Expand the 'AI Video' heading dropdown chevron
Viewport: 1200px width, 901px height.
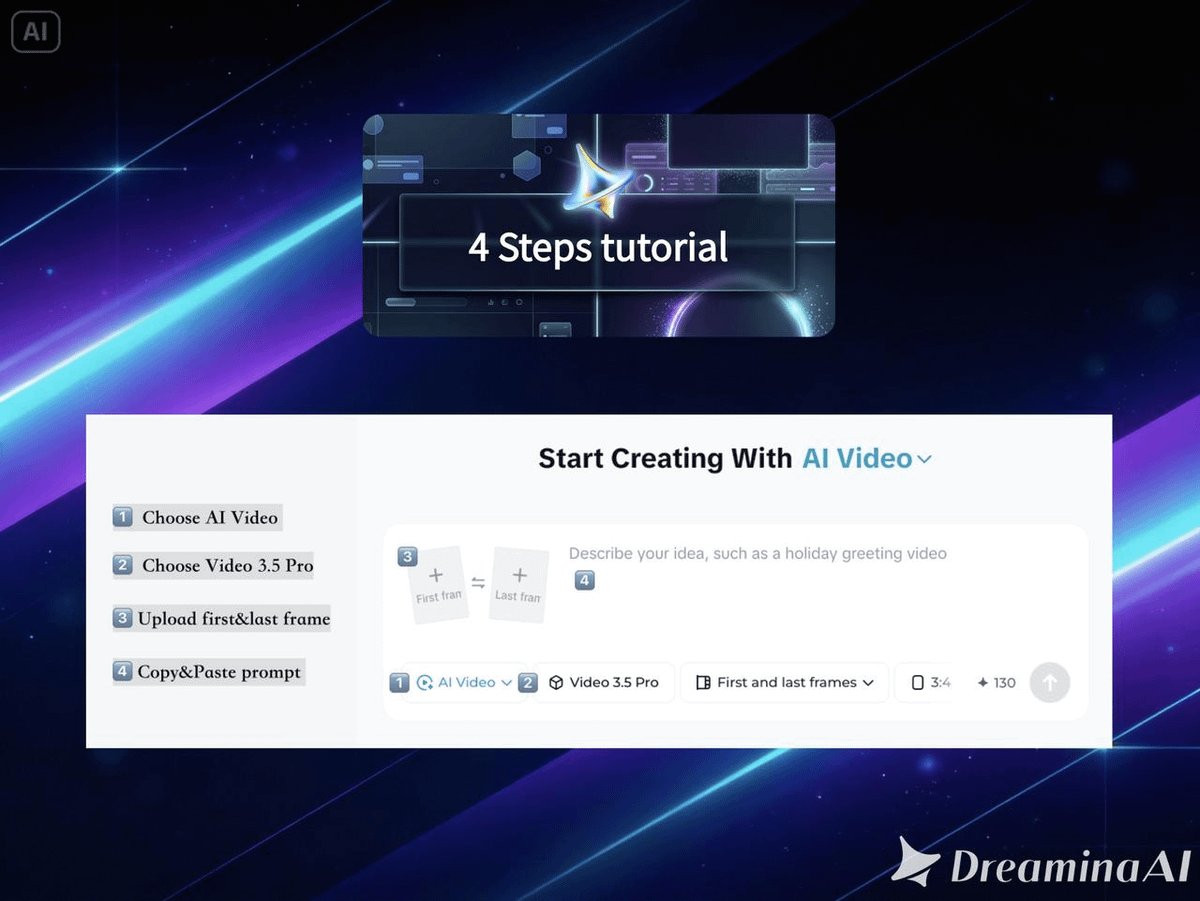[x=924, y=460]
